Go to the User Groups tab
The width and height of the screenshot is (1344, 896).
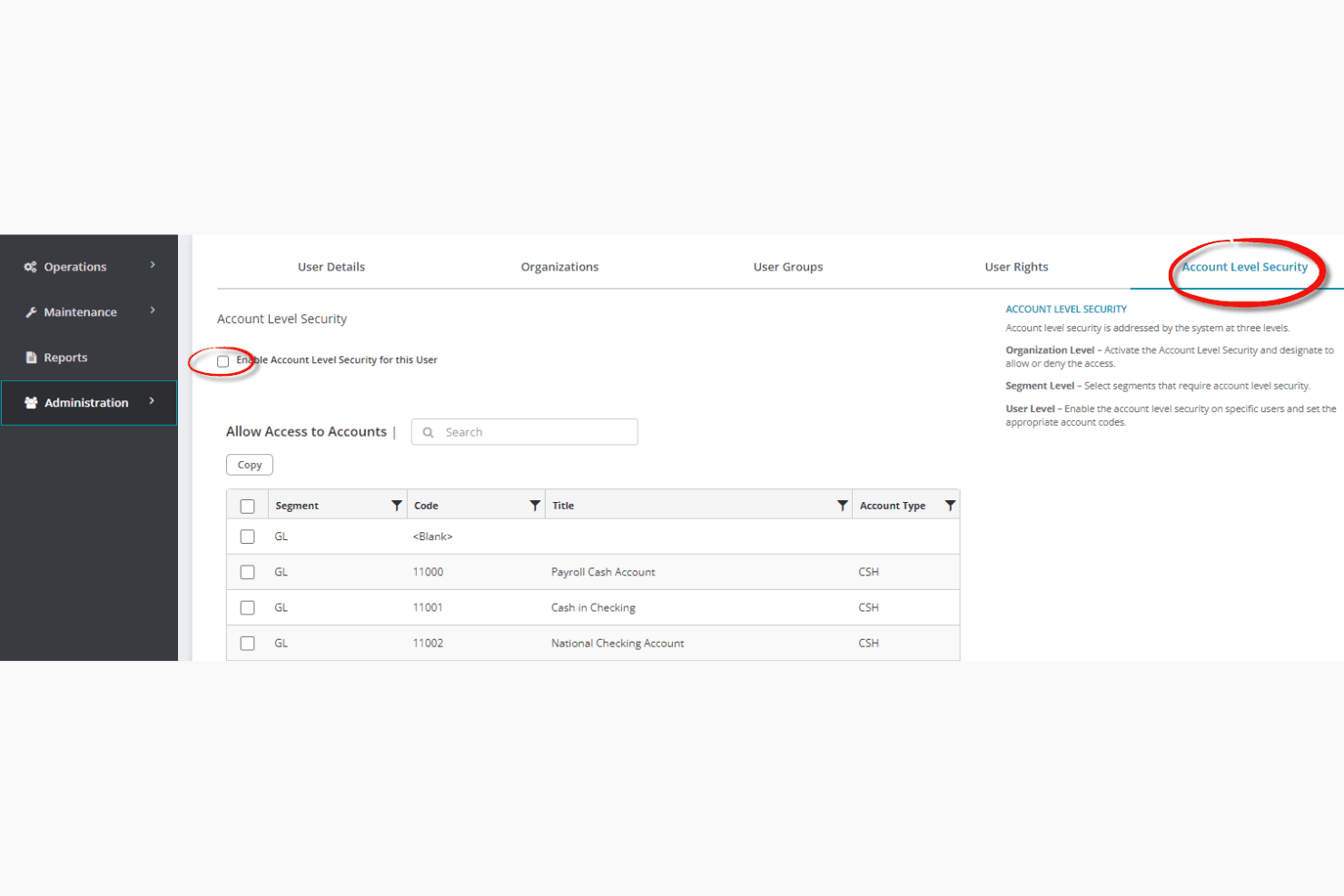click(788, 267)
